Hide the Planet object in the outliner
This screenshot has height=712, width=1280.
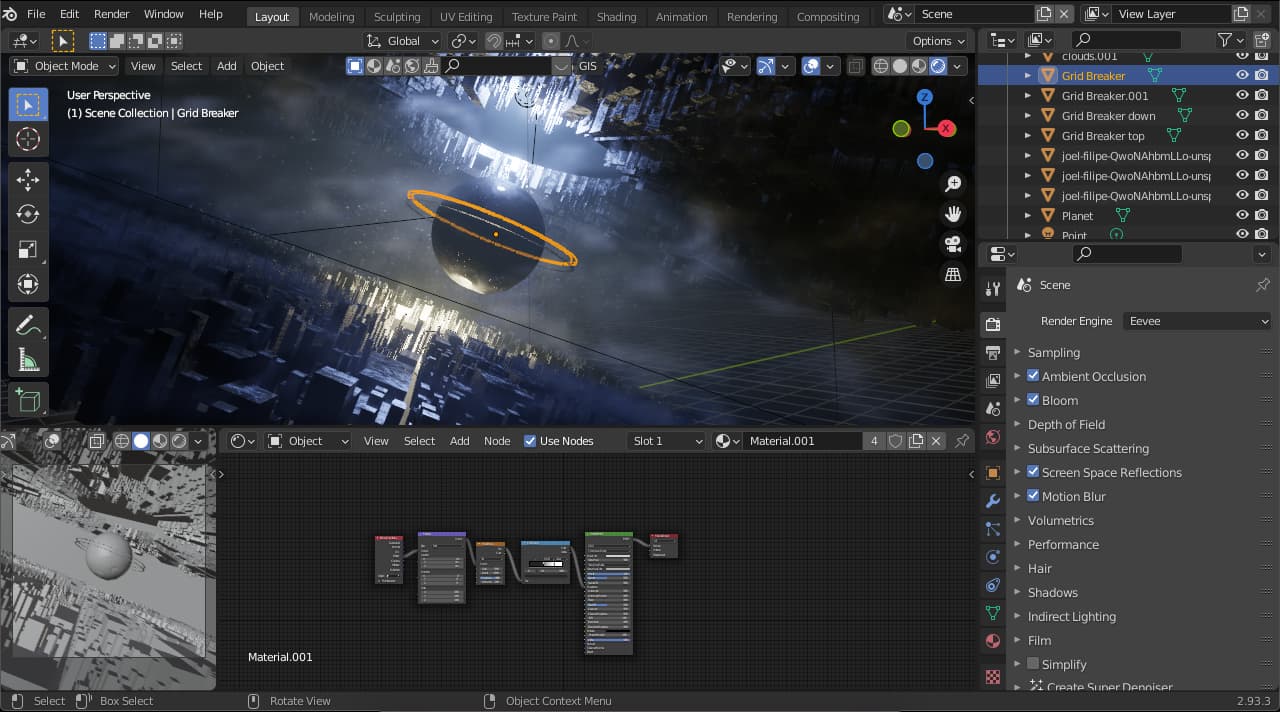1241,215
